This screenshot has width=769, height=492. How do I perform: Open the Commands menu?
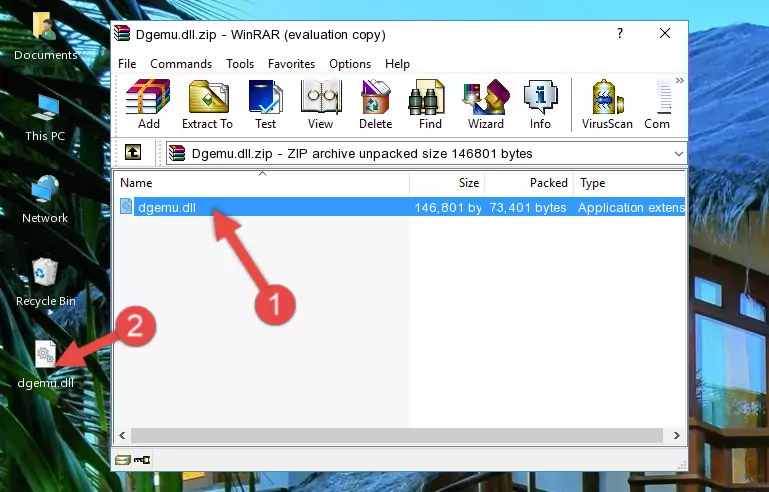181,64
